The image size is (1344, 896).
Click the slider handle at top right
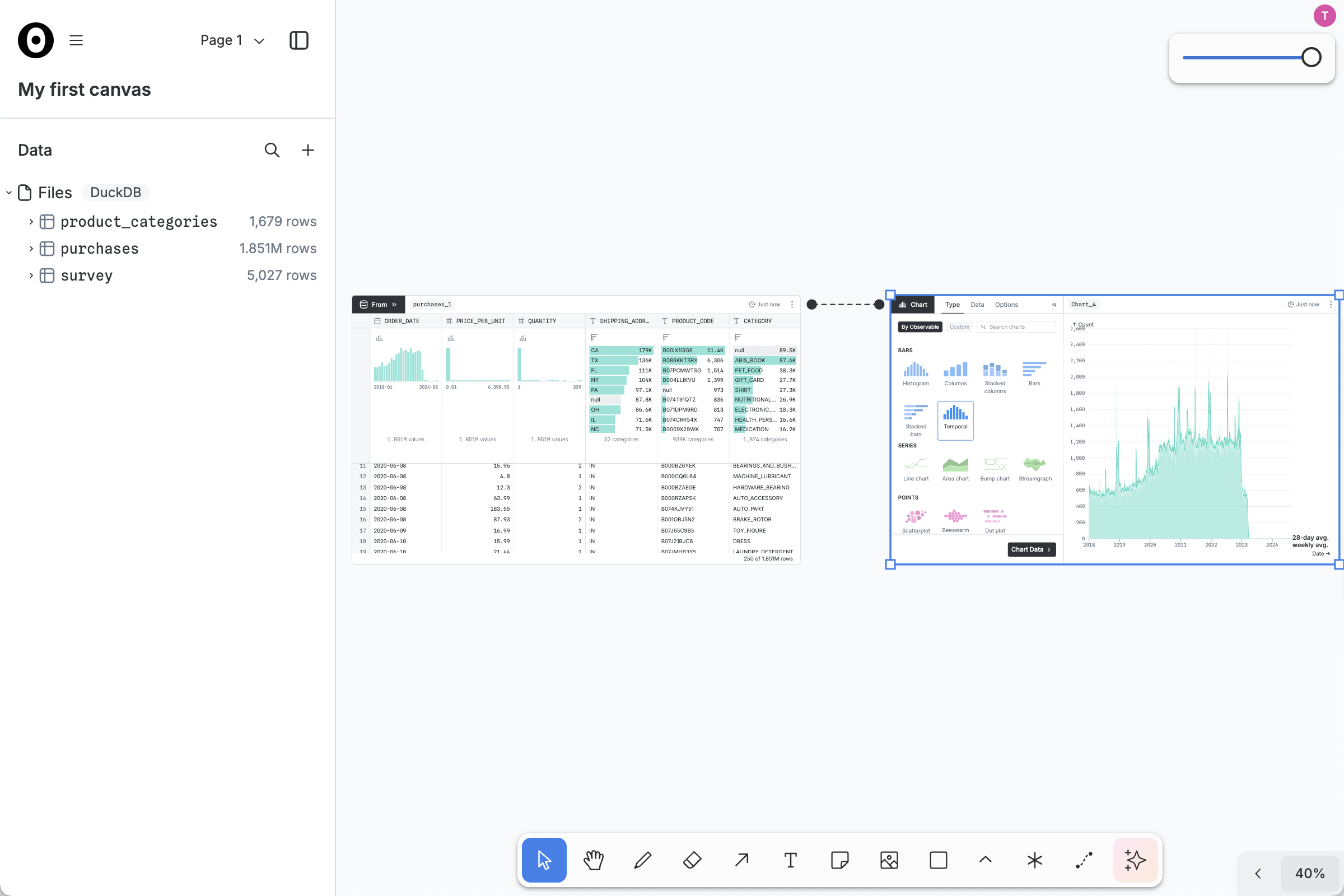(1311, 57)
